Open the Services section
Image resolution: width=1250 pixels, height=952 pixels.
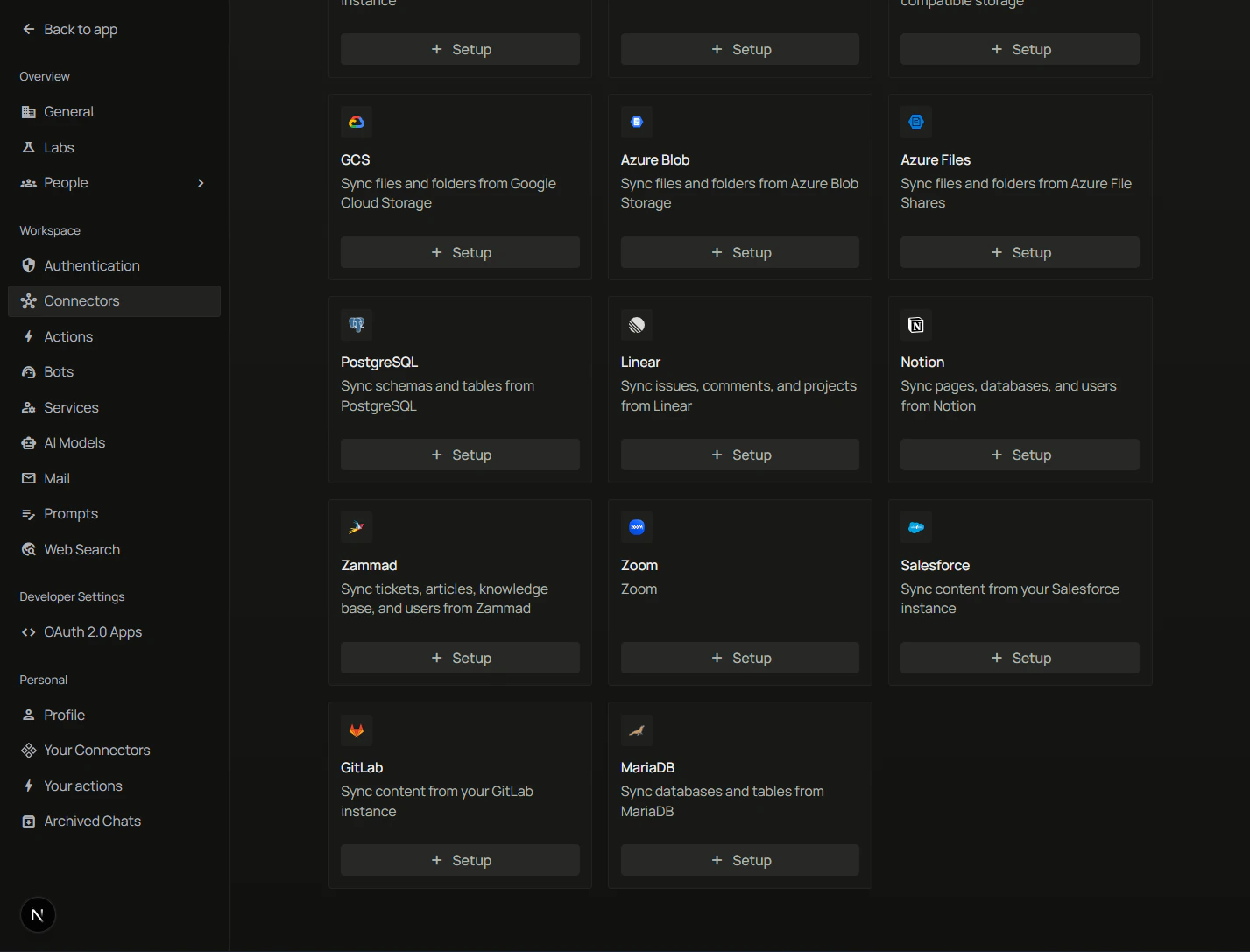click(x=114, y=407)
